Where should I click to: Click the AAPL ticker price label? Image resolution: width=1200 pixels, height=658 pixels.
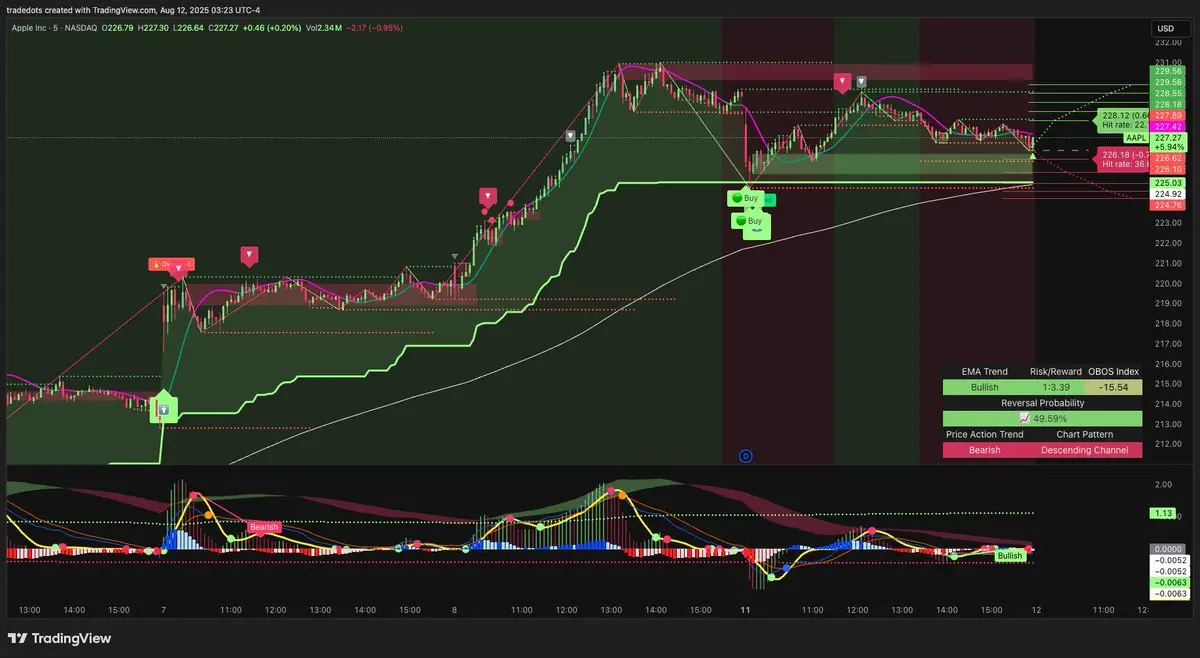pos(1136,138)
